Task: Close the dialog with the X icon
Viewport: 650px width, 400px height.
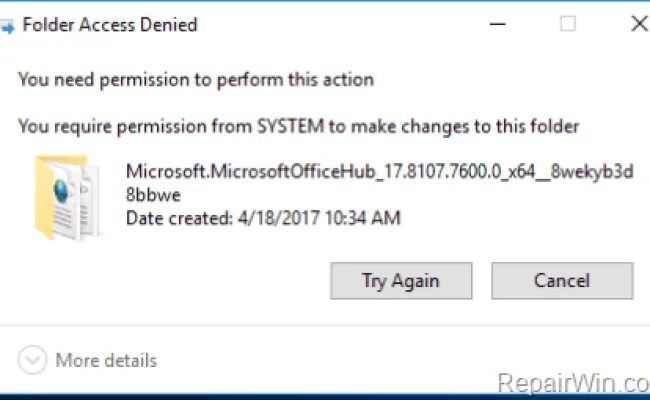Action: click(x=640, y=24)
